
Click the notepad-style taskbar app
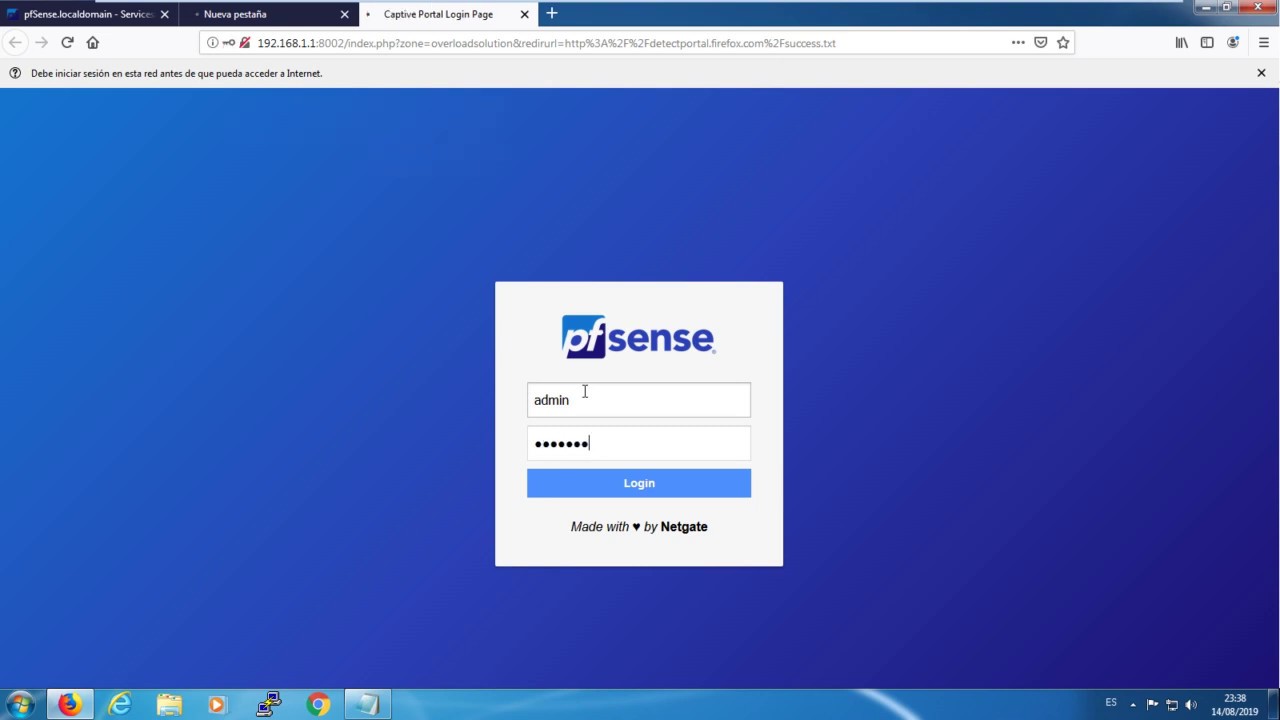367,704
